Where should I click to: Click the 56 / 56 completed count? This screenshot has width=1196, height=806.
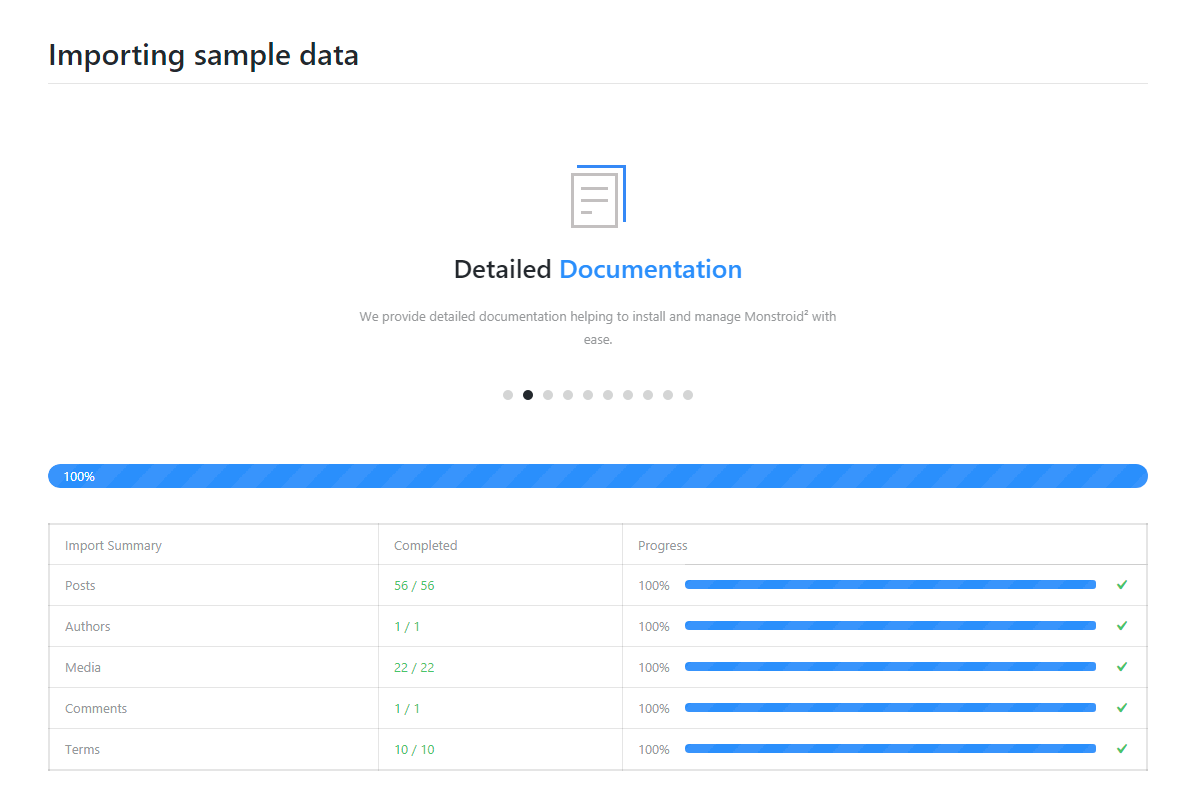click(x=414, y=585)
